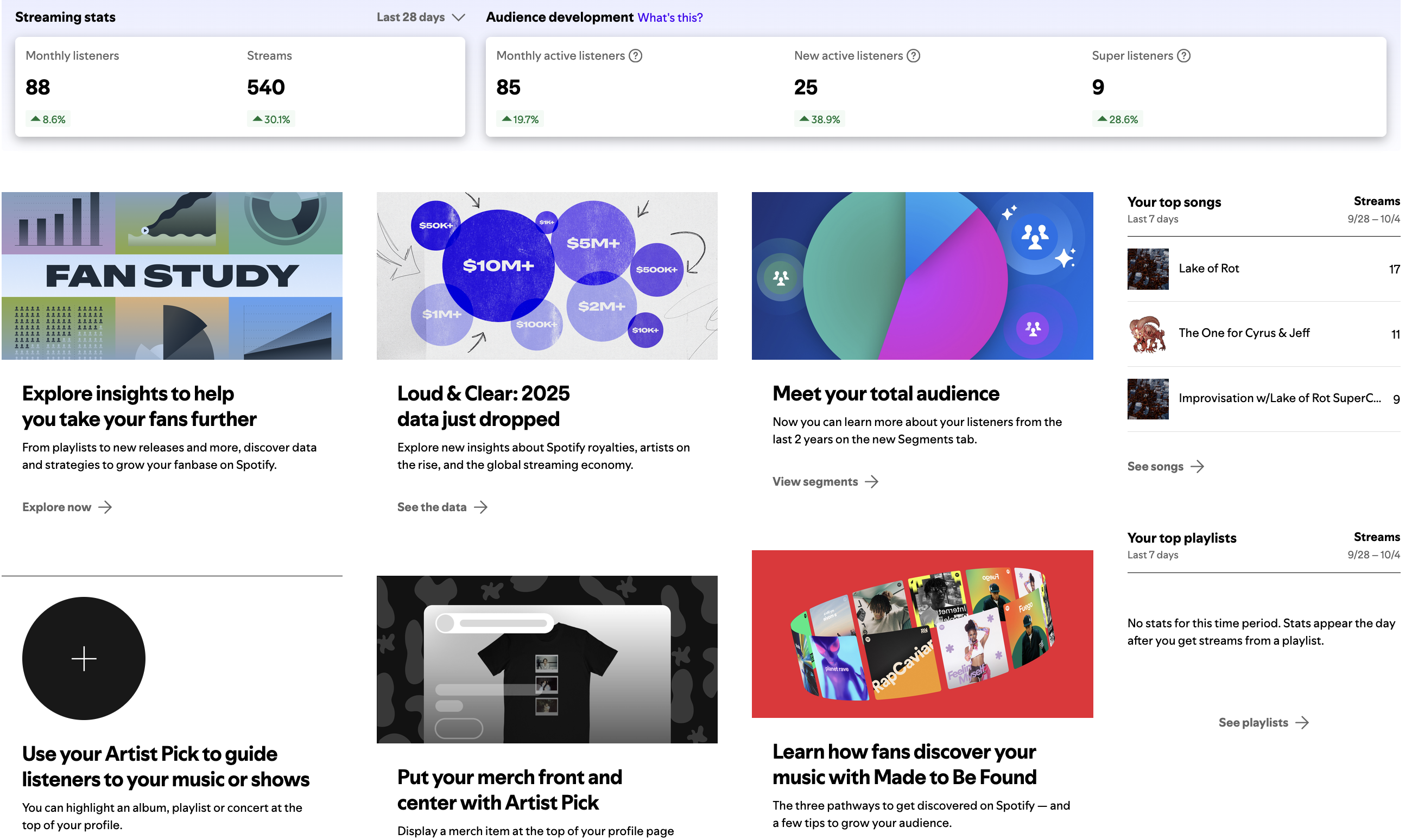Select the Lake of Rot song title
This screenshot has width=1418, height=840.
pyautogui.click(x=1209, y=268)
